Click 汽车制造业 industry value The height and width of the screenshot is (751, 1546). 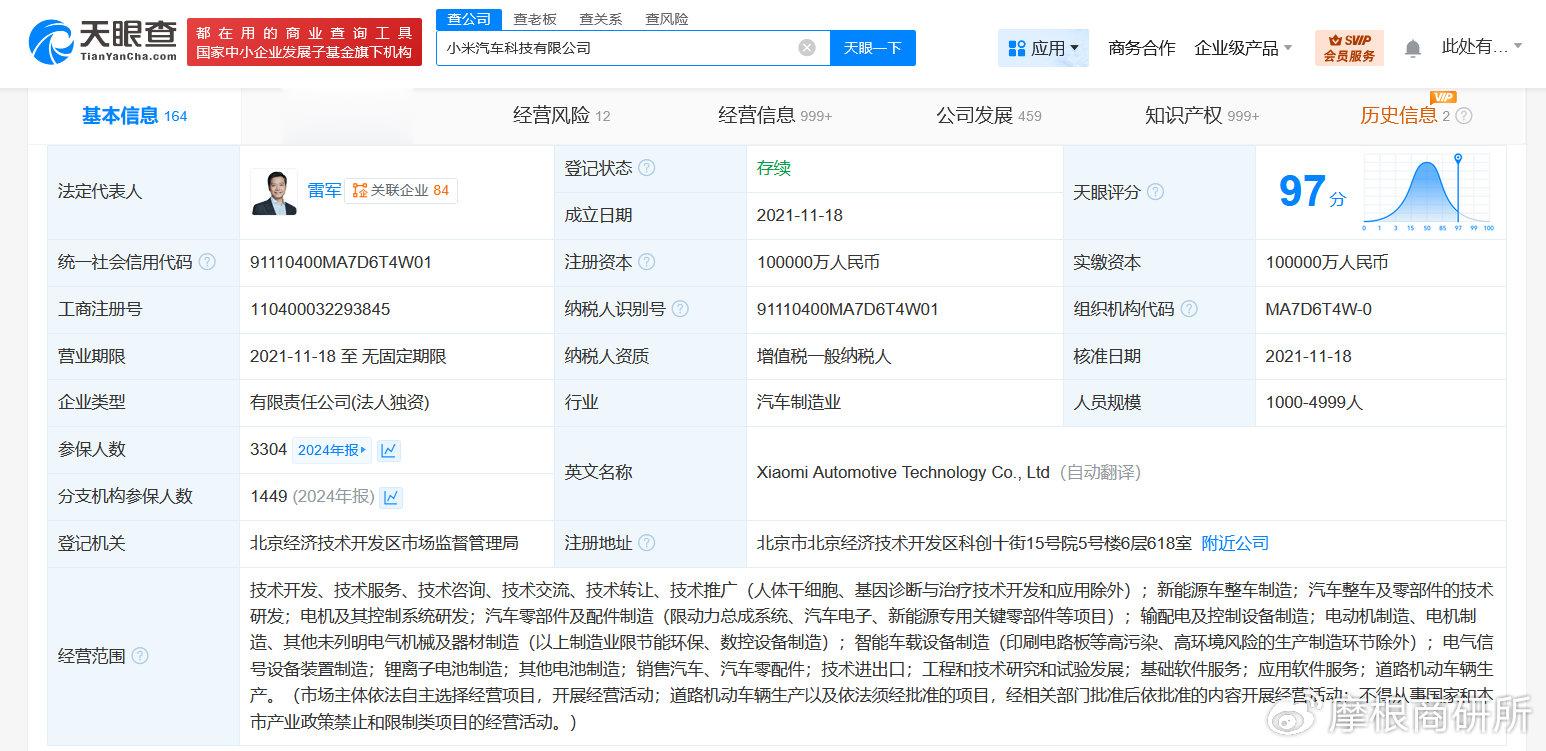(x=799, y=402)
